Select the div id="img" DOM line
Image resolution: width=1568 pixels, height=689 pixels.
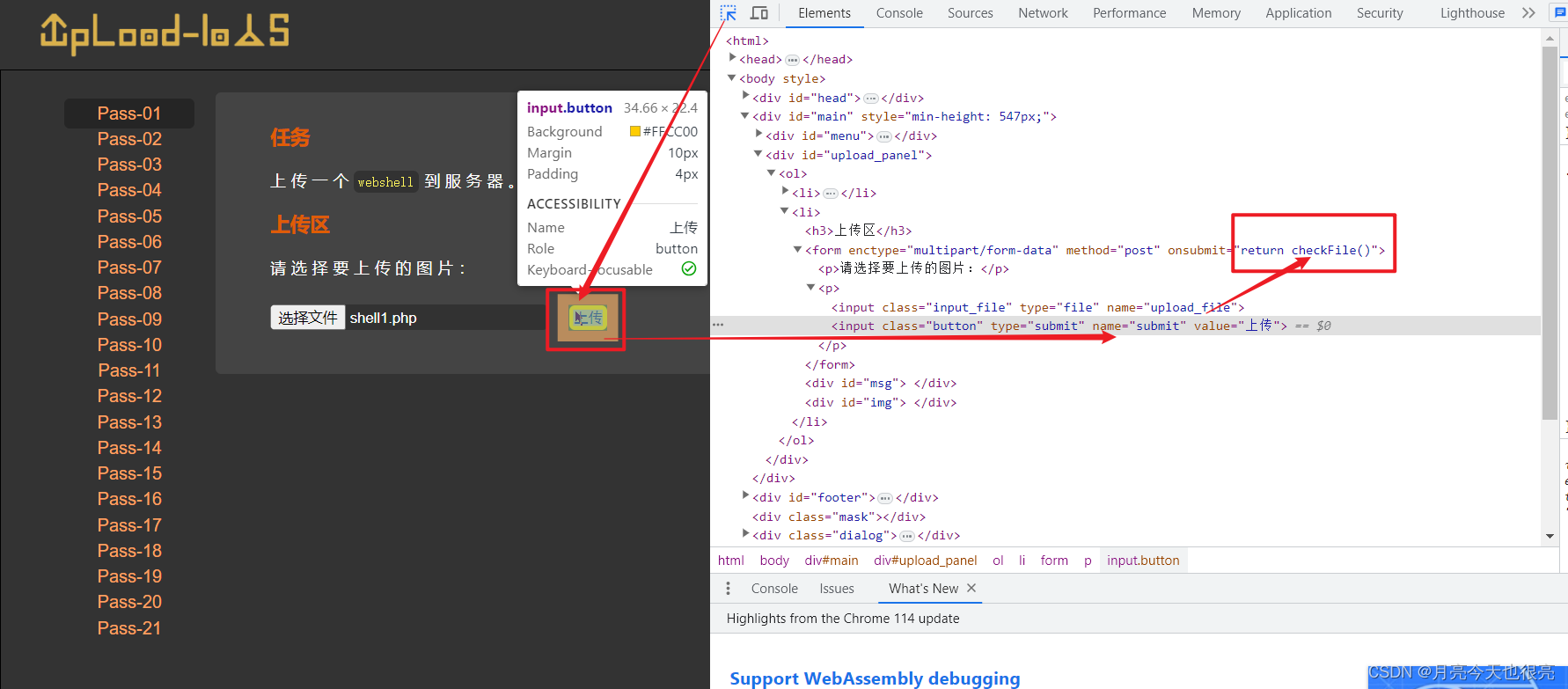pyautogui.click(x=881, y=402)
